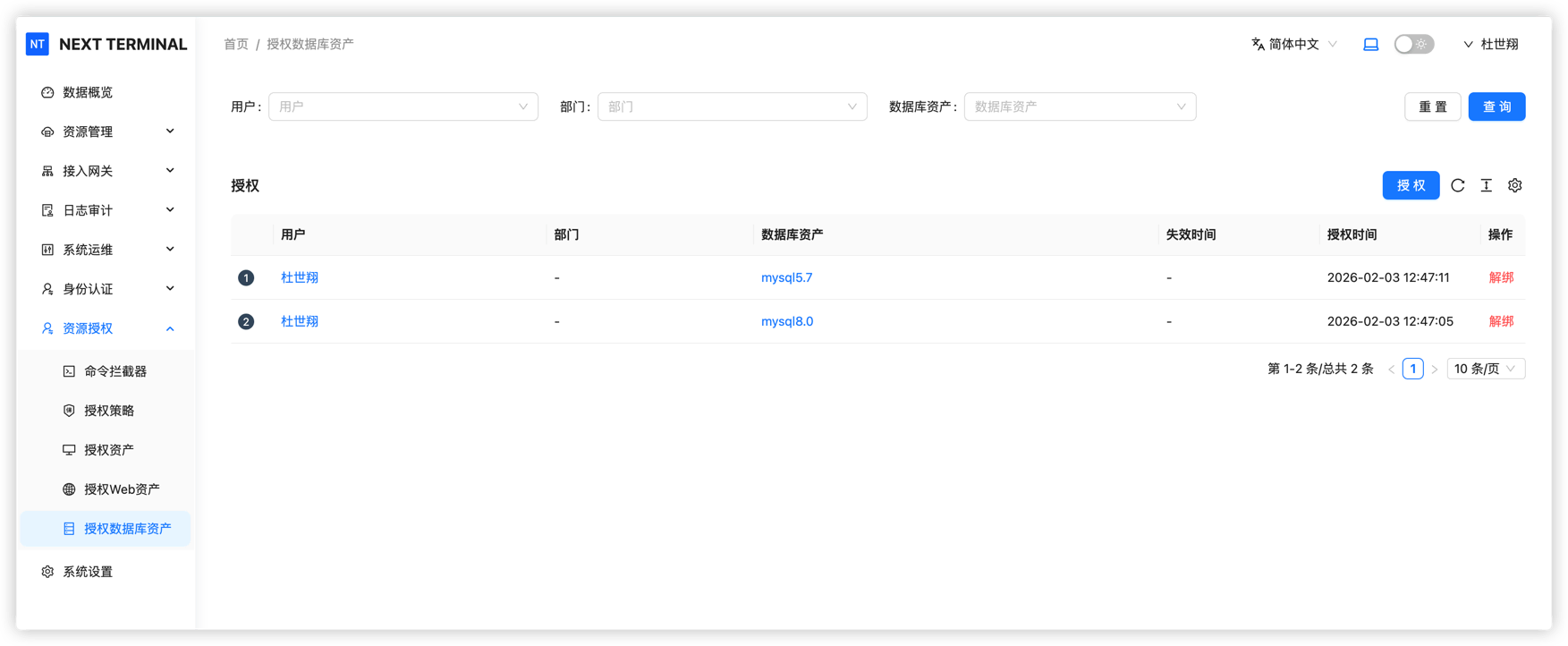1568x646 pixels.
Task: Toggle the light/dark theme switch
Action: tap(1413, 44)
